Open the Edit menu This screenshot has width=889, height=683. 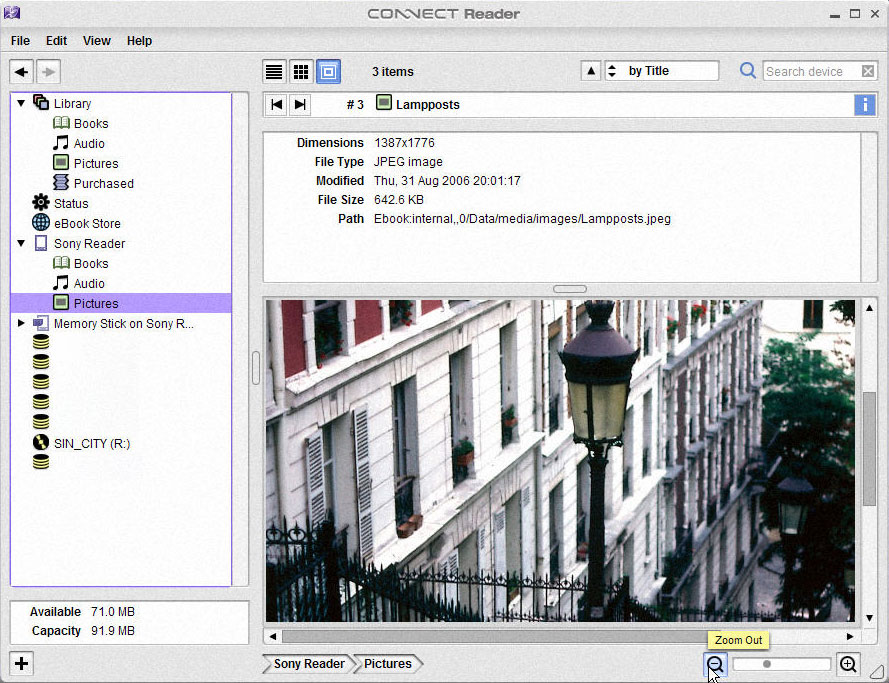click(56, 41)
